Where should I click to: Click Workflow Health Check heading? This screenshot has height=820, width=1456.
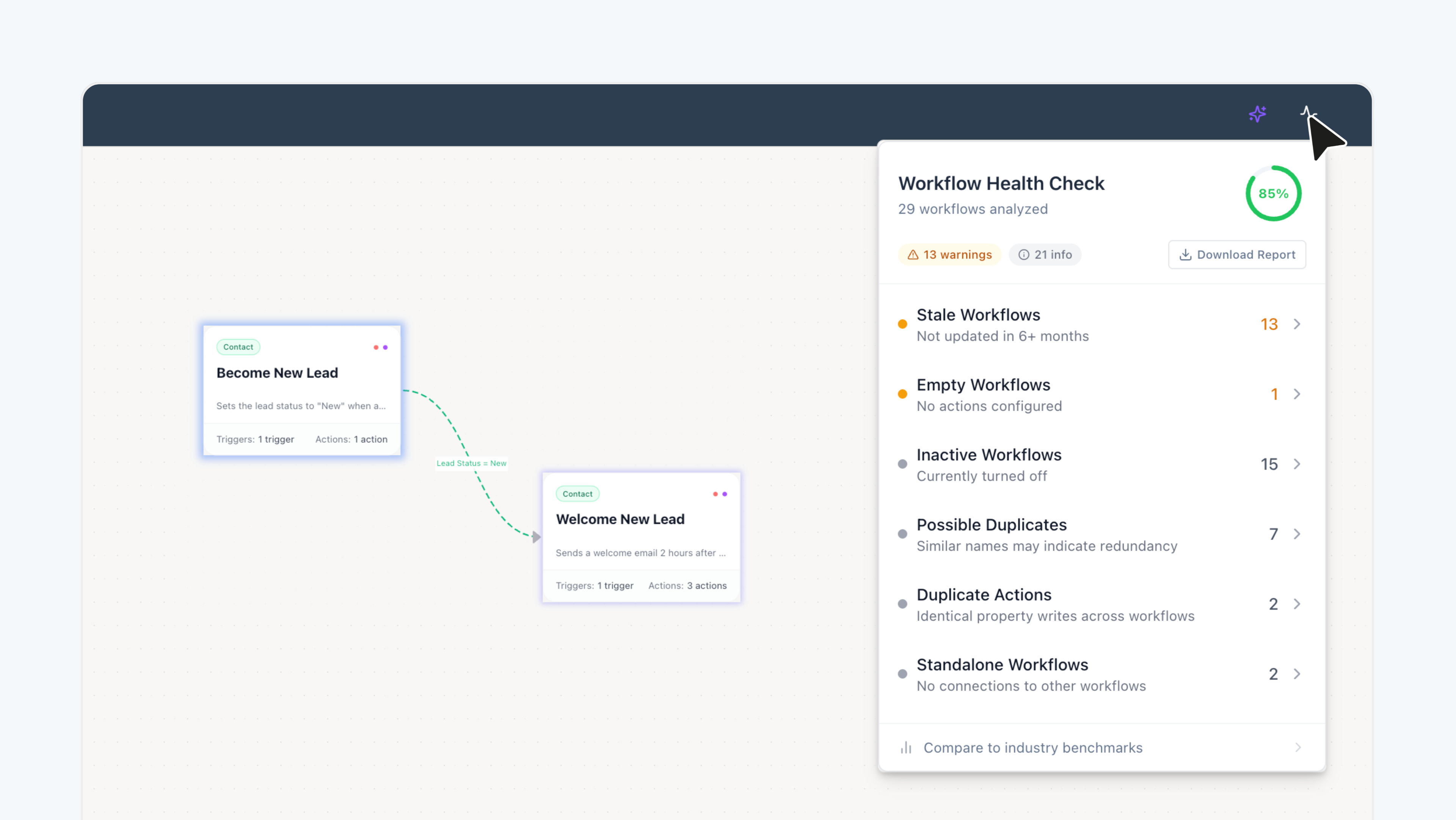(1001, 183)
